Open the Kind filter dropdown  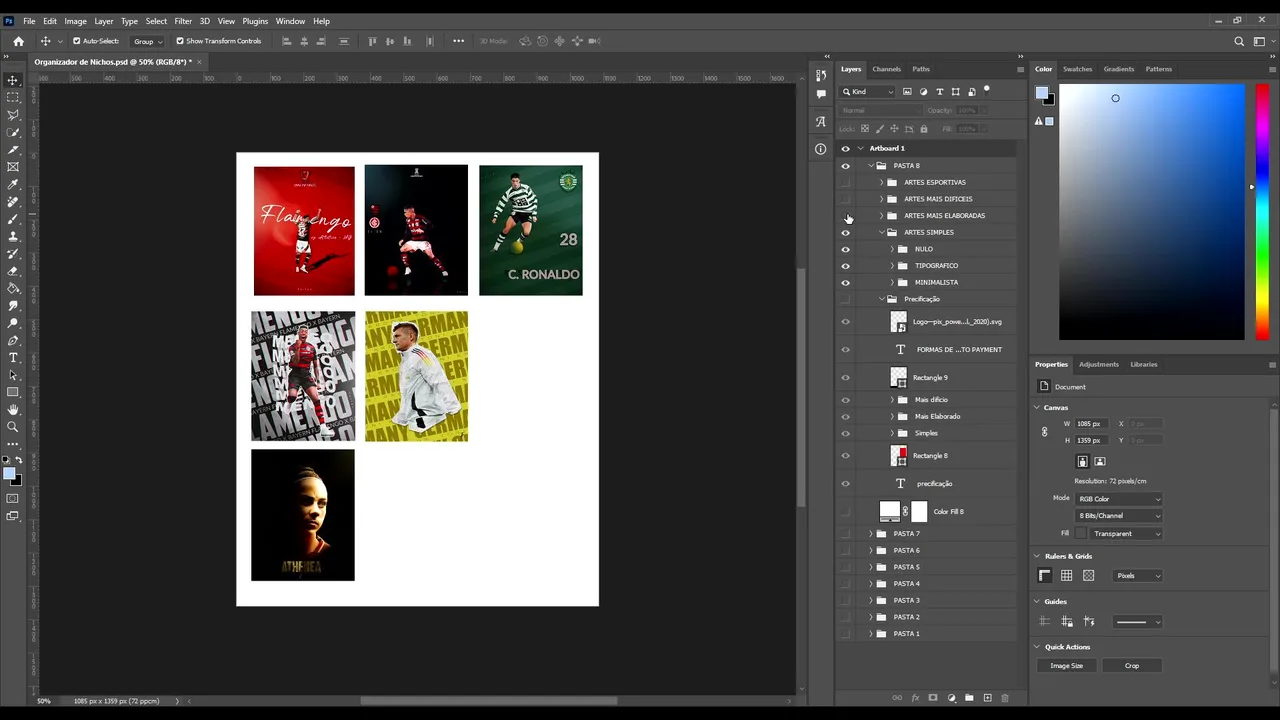[x=868, y=91]
